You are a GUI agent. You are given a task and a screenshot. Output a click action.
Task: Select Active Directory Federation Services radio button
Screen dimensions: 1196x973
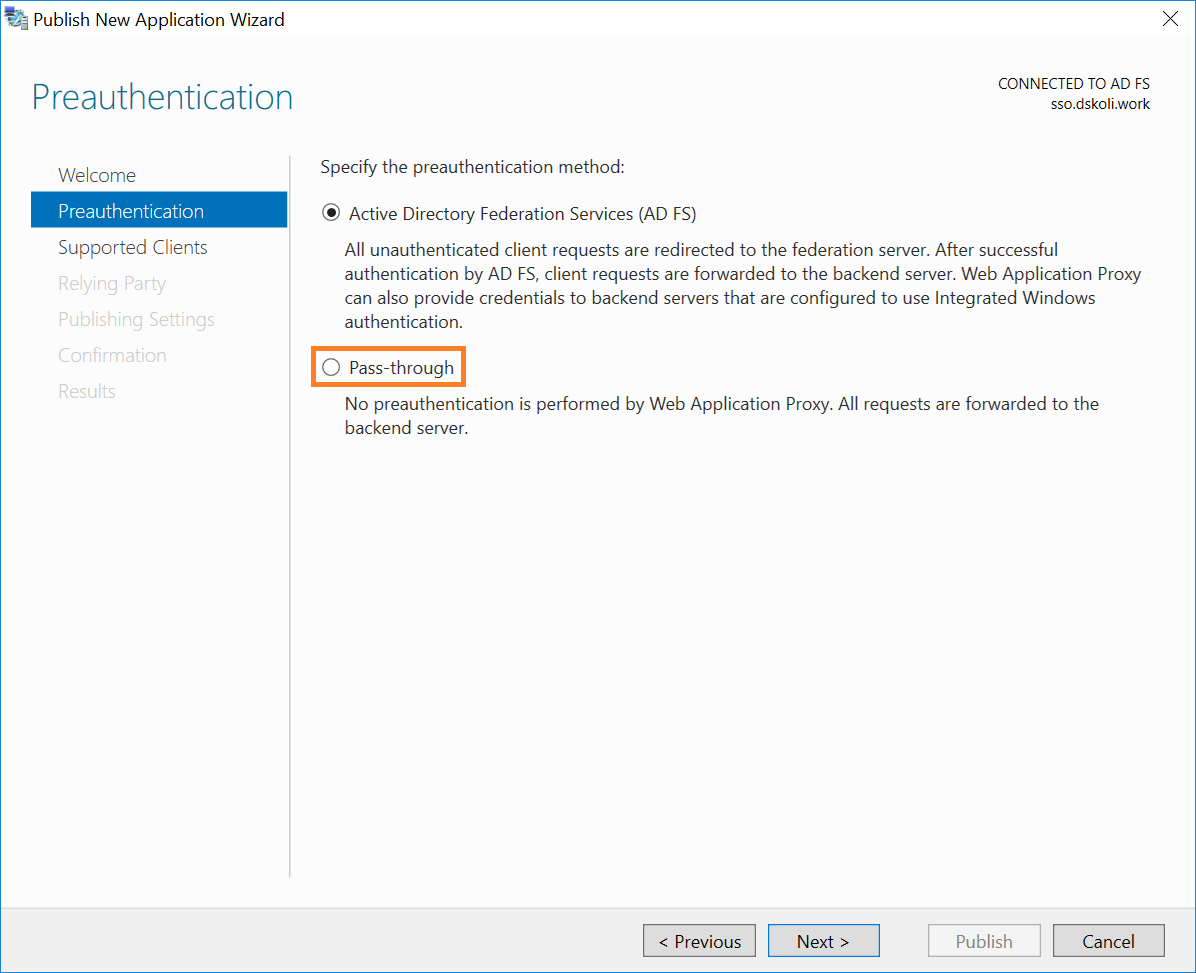pos(331,214)
